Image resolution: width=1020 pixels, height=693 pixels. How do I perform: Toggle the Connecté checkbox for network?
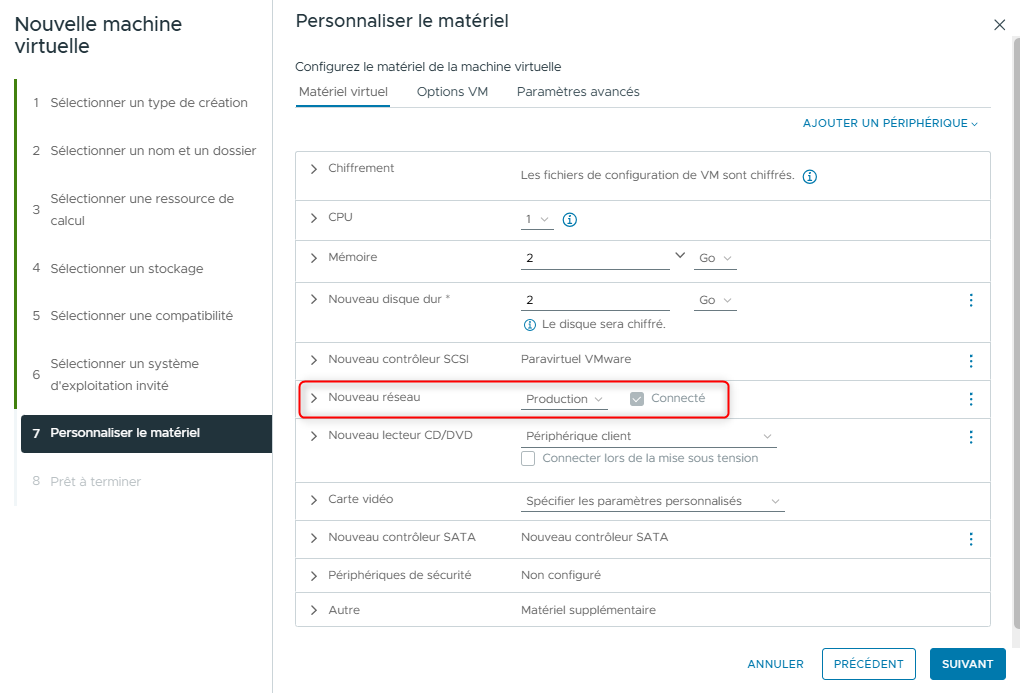(x=637, y=399)
